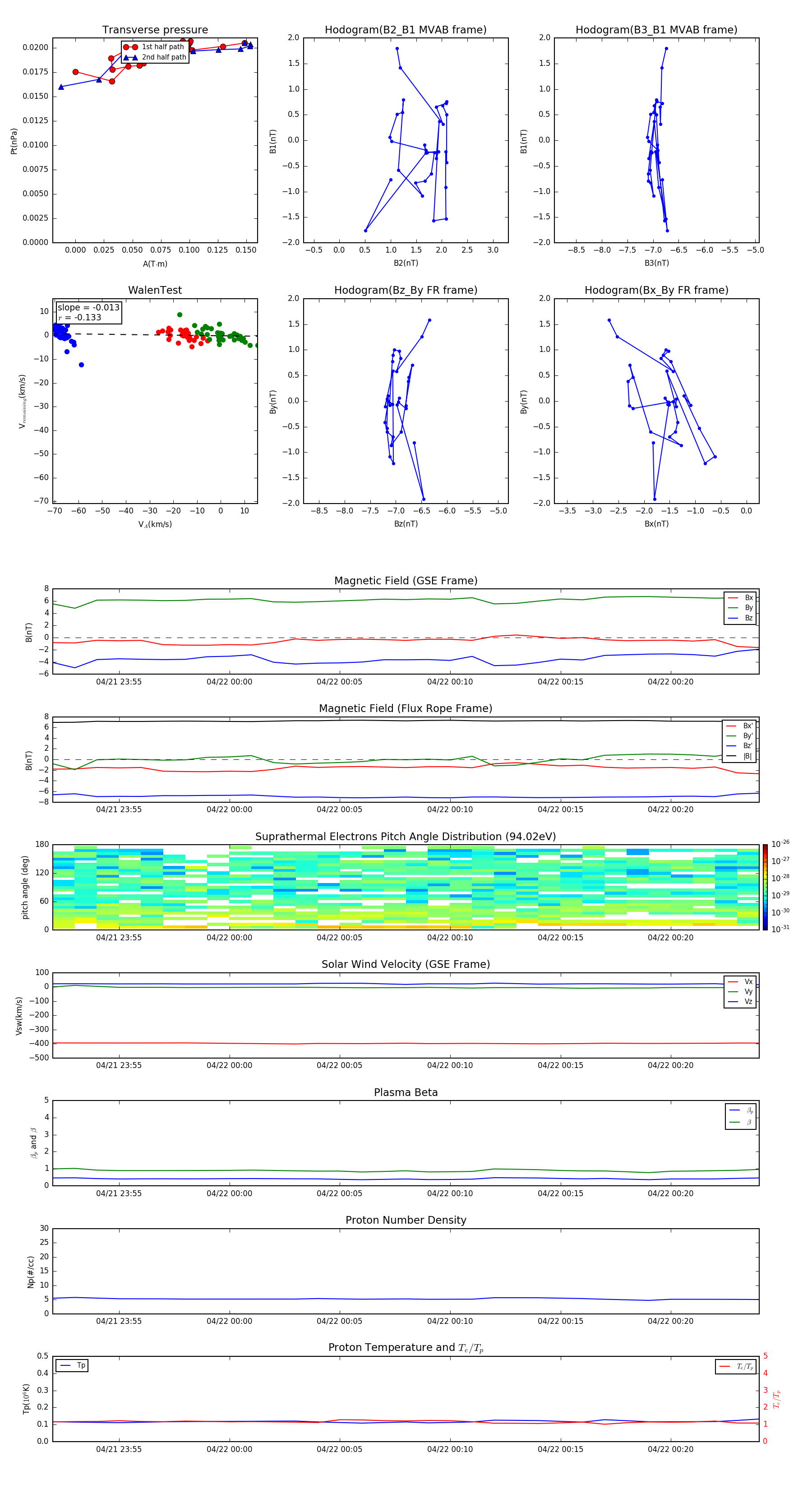Select the Vx legend entry
This screenshot has height=1489, width=812.
740,981
